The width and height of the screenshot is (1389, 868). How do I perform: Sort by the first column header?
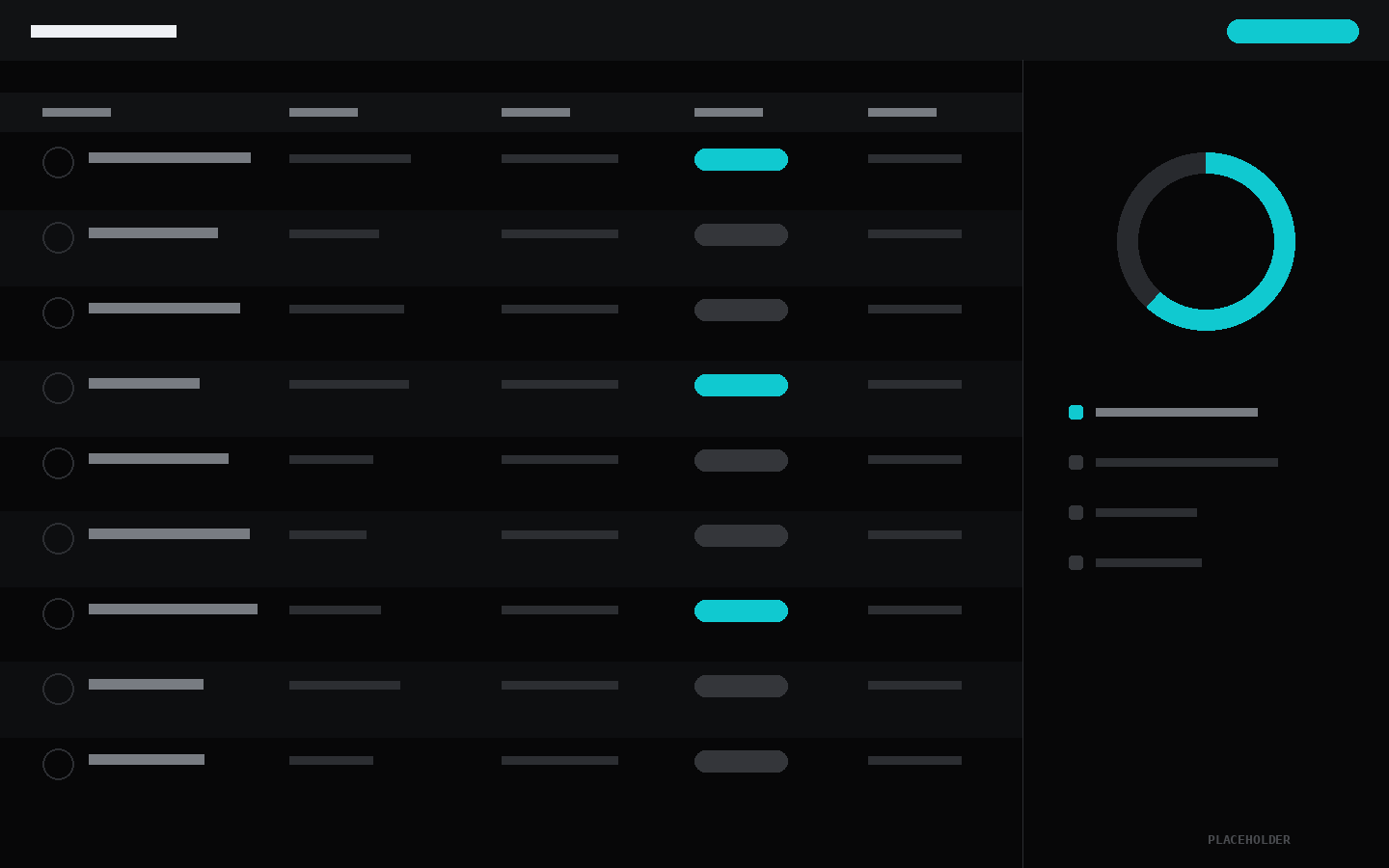pos(76,112)
